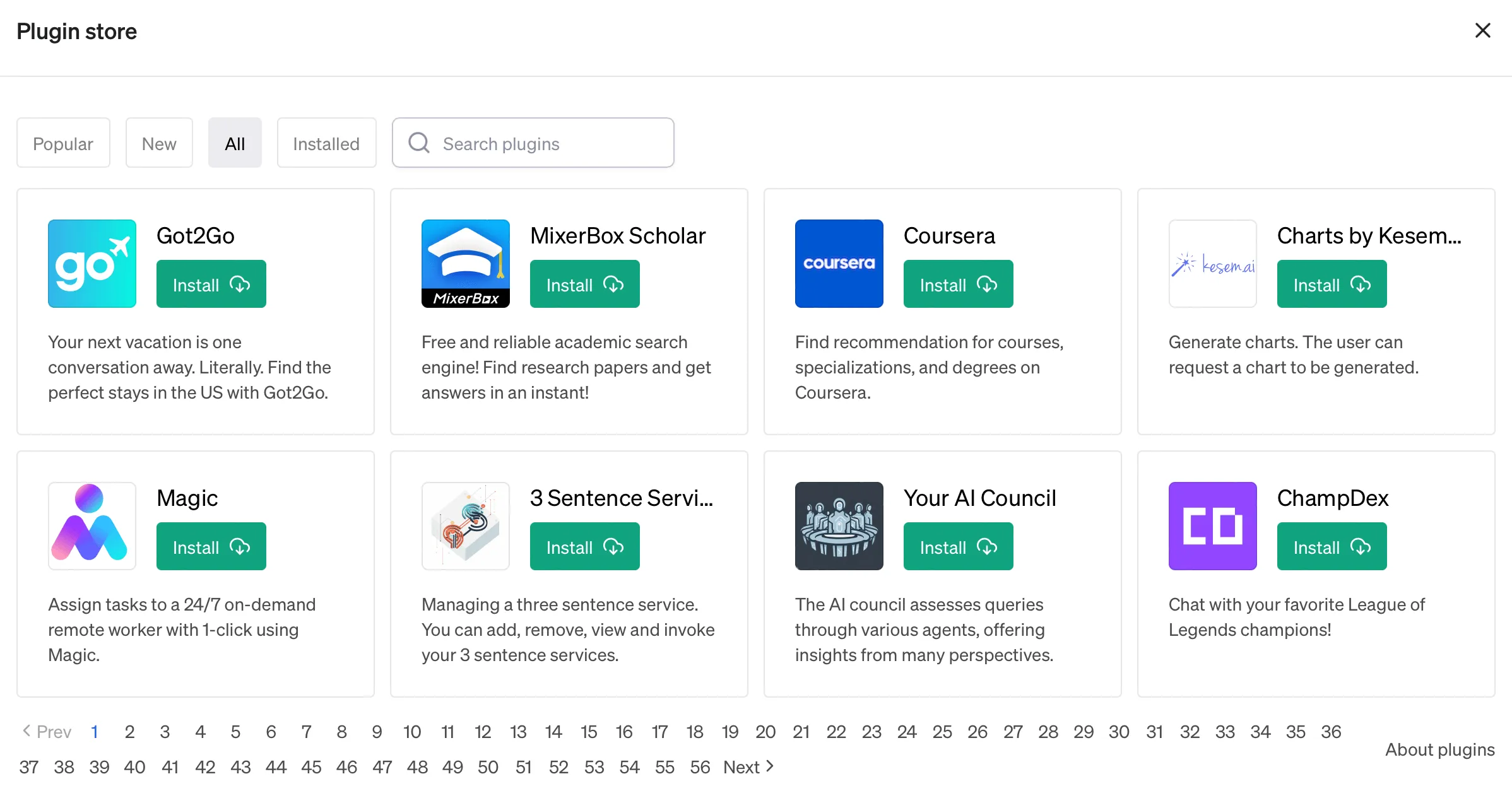Click the Magic plugin icon
1512x791 pixels.
(x=92, y=525)
